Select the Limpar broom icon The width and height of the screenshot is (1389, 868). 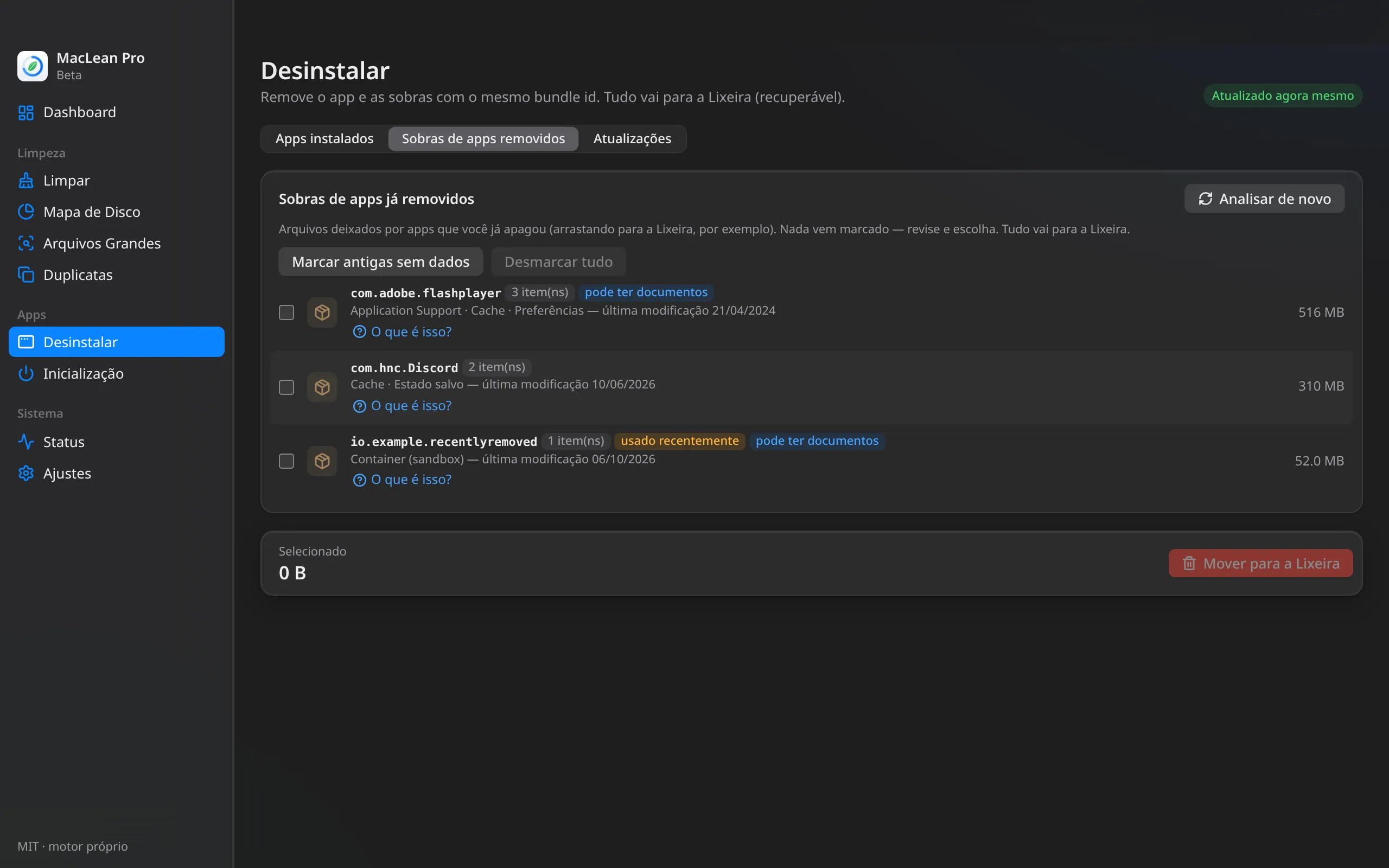tap(26, 181)
